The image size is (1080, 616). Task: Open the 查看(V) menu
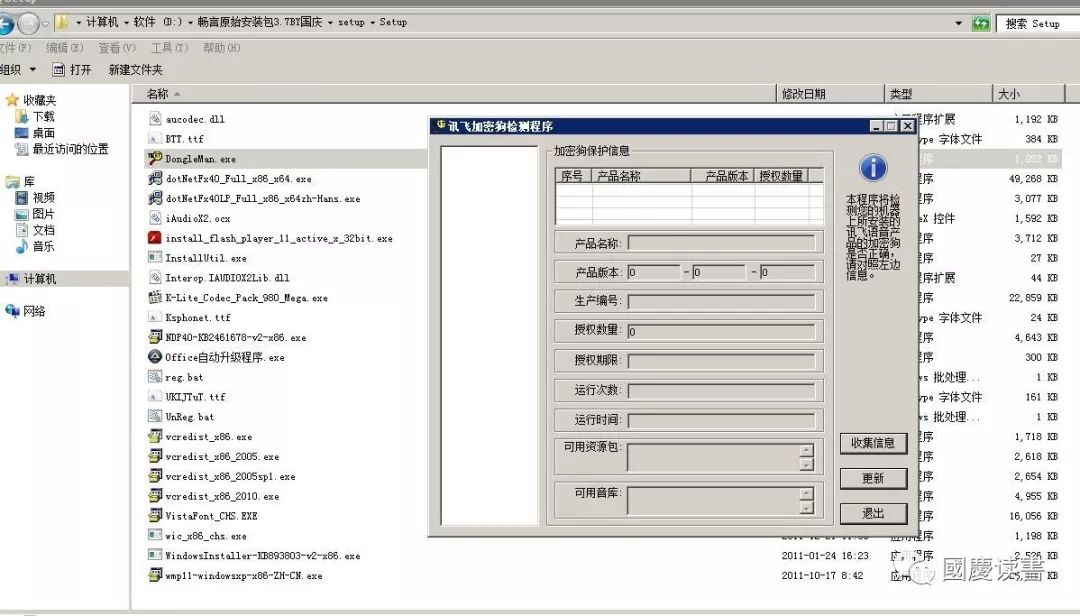[x=116, y=48]
